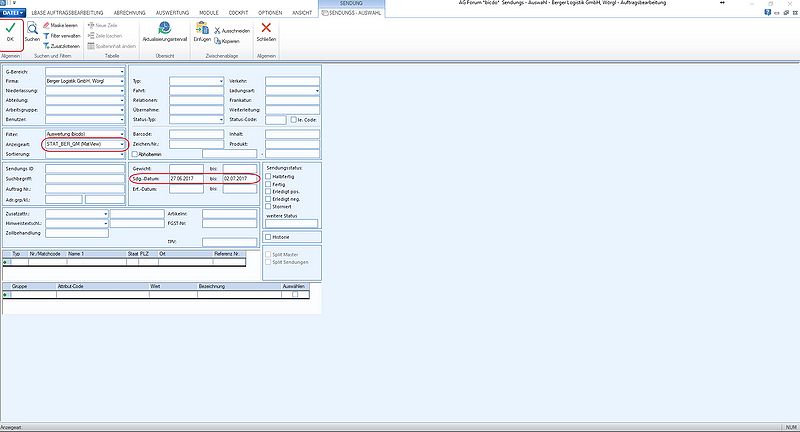Click the Sdg.-Datum start date field
The image size is (800, 432).
pos(189,179)
